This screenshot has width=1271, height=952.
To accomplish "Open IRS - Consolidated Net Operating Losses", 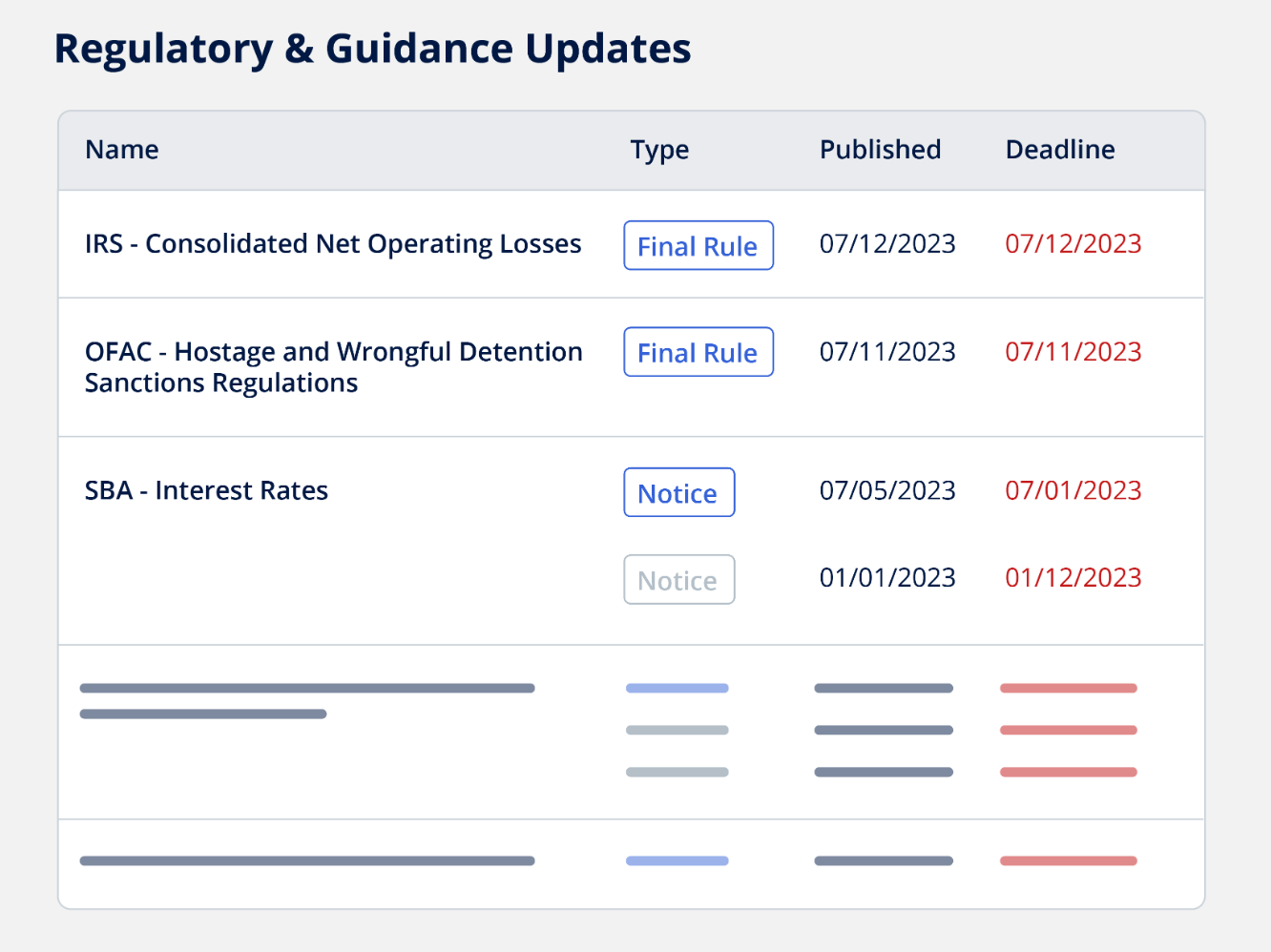I will [x=333, y=244].
